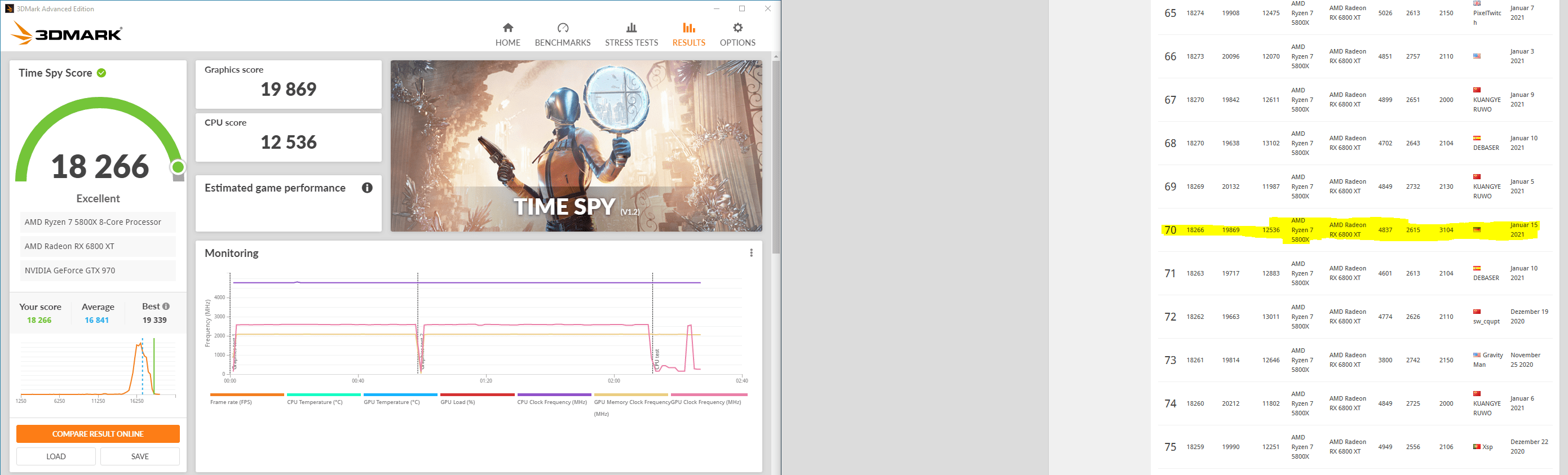Click the 3DMark logo
The width and height of the screenshot is (1568, 475).
[67, 33]
